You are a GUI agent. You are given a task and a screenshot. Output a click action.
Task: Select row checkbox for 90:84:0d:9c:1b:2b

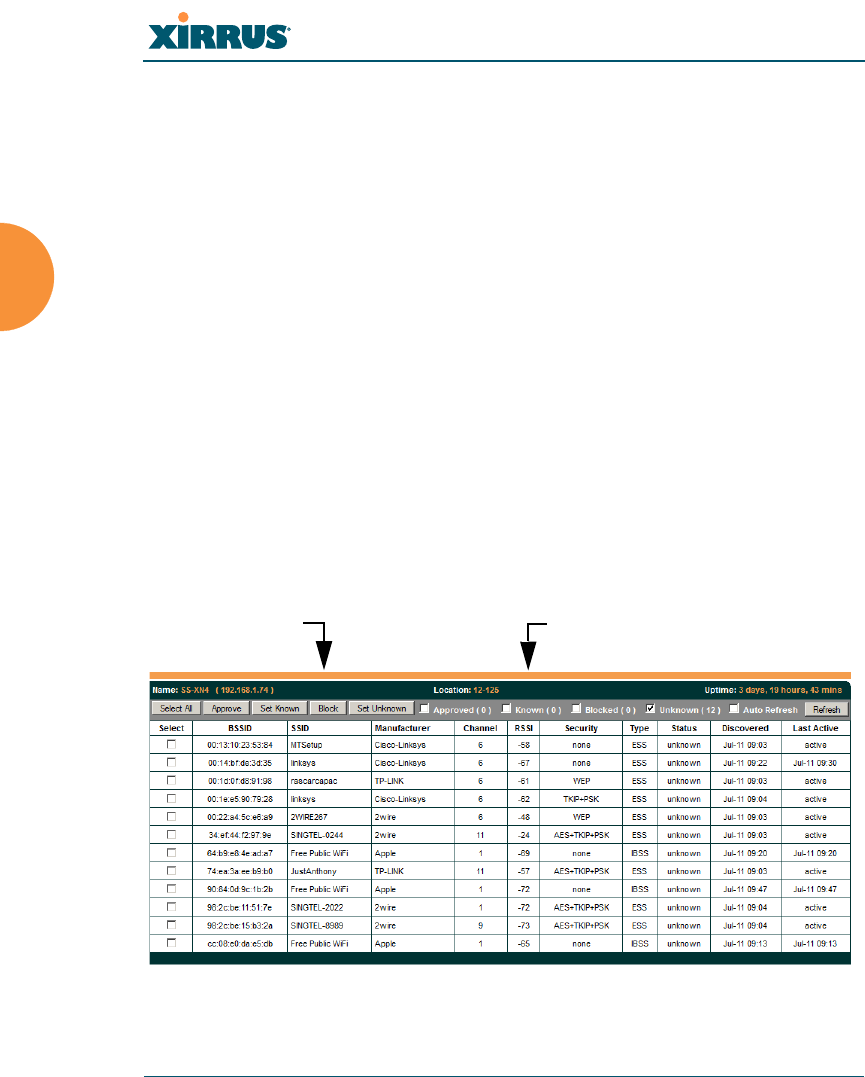coord(171,889)
